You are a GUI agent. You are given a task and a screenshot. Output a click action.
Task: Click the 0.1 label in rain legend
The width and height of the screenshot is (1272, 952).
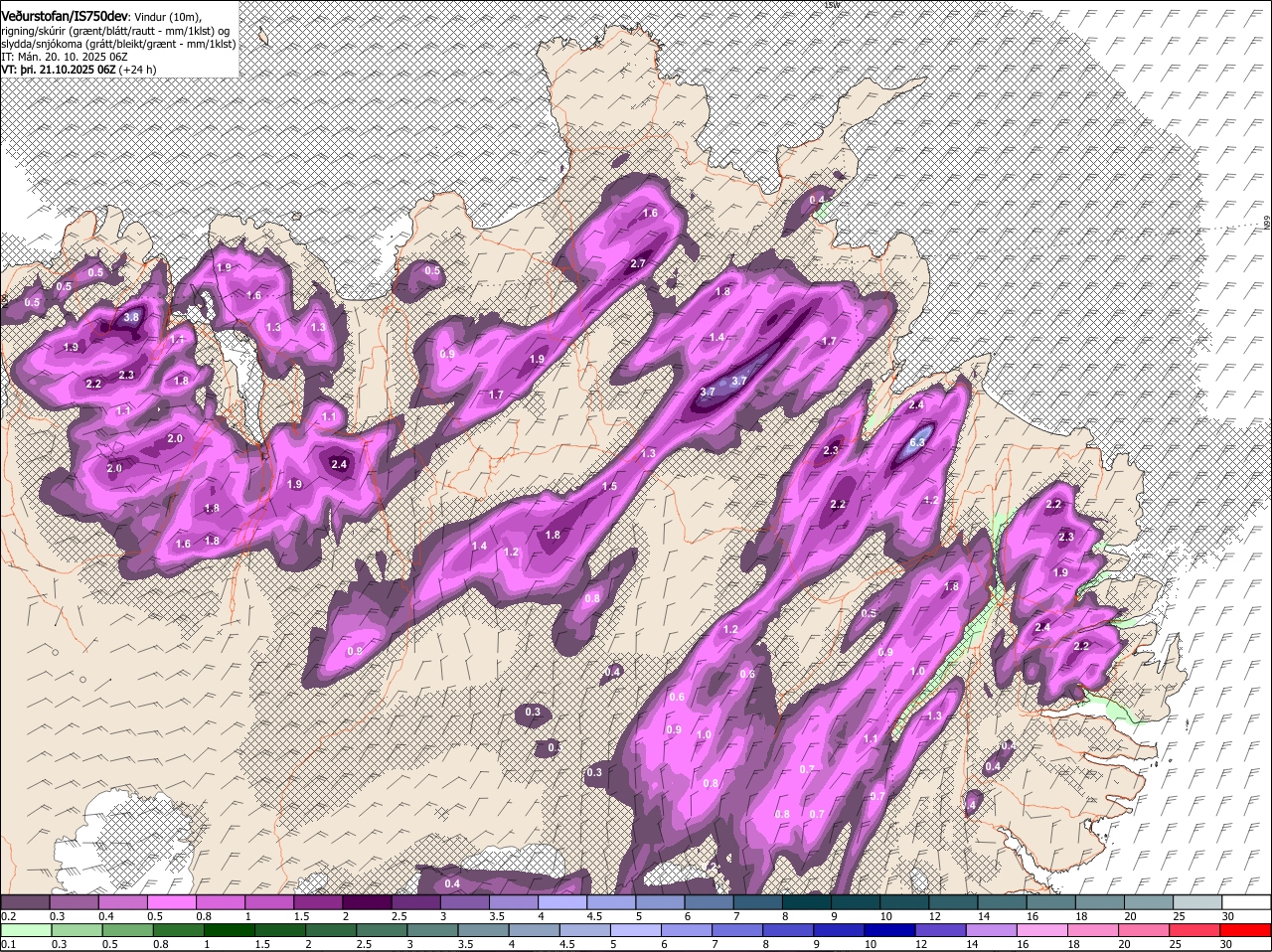click(x=8, y=944)
